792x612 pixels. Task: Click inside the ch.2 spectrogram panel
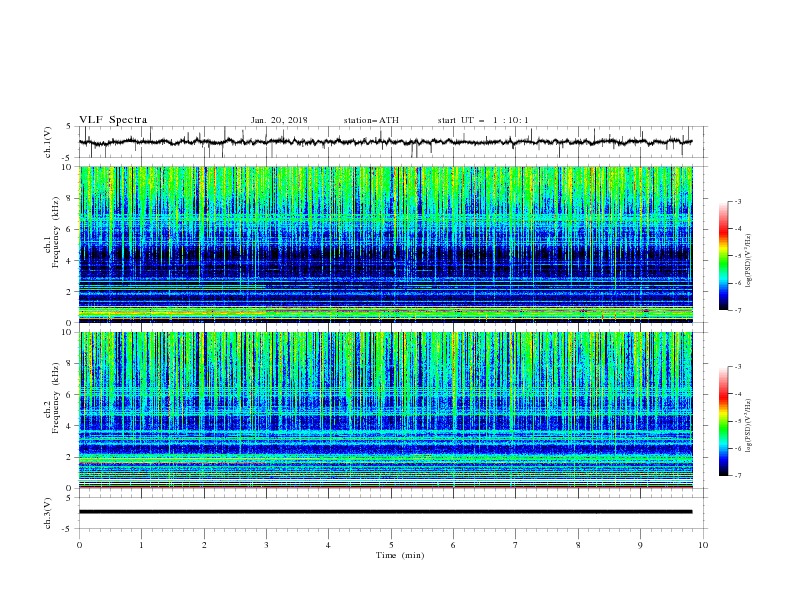[x=386, y=410]
